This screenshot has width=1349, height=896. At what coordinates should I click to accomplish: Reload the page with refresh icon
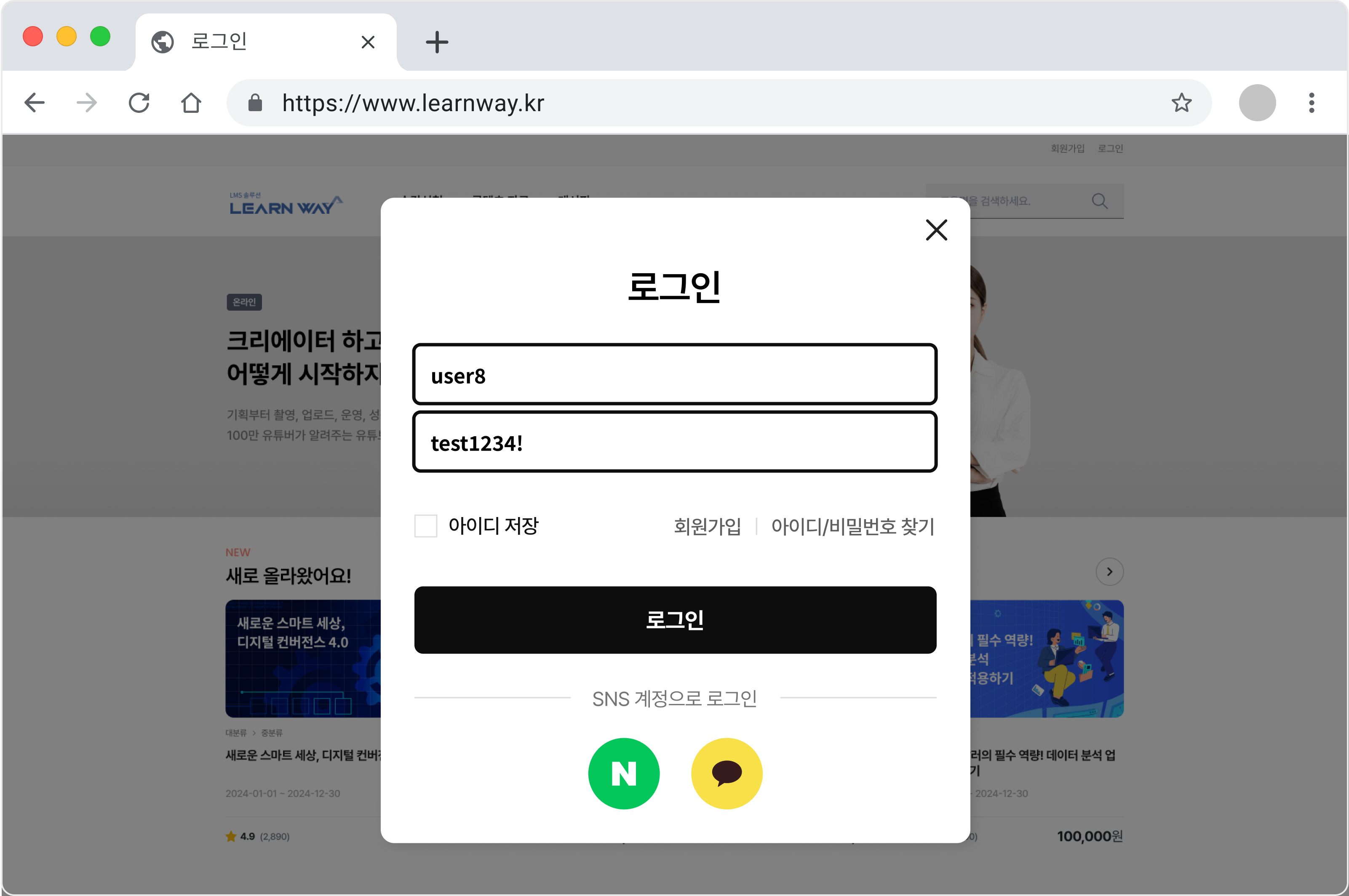tap(139, 103)
